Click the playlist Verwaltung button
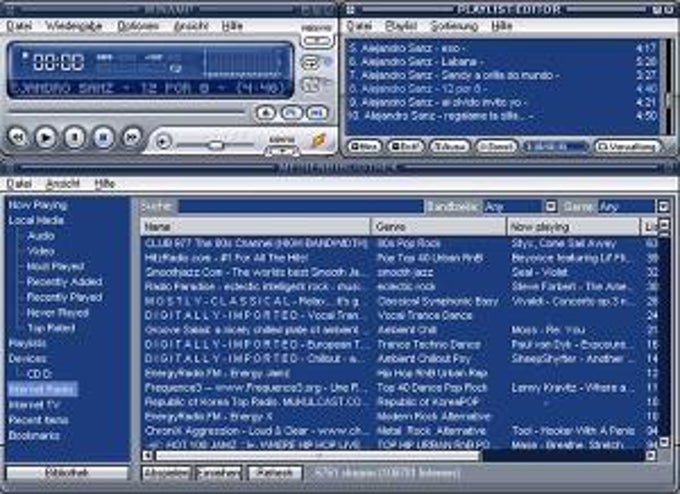The width and height of the screenshot is (680, 494). click(x=628, y=147)
